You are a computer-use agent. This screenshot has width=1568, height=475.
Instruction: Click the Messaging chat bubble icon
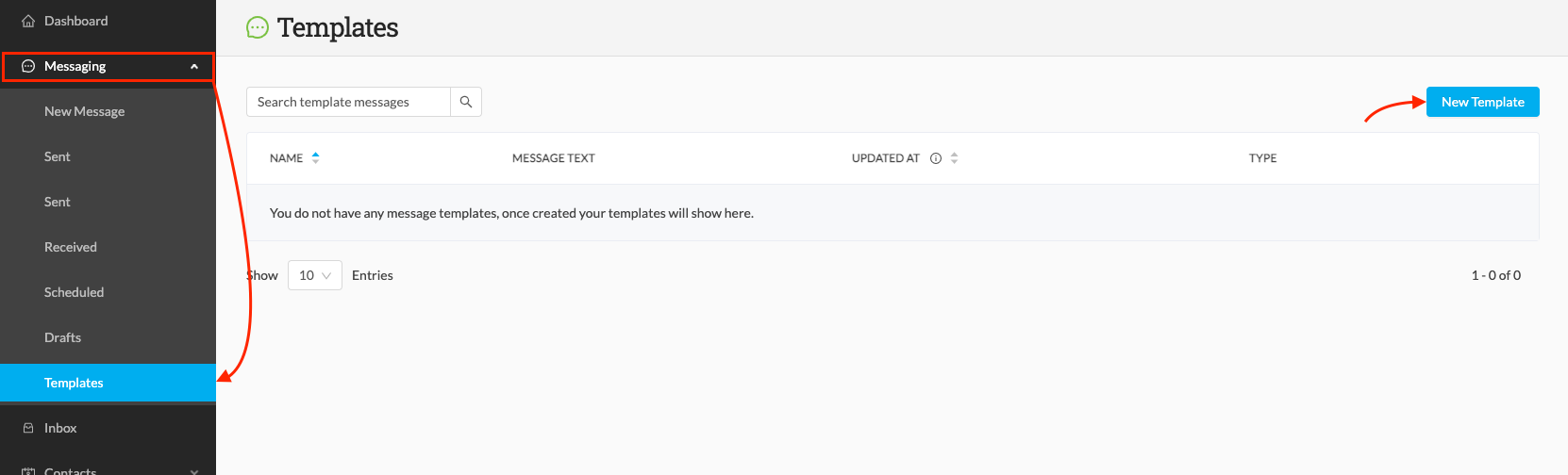pos(28,66)
